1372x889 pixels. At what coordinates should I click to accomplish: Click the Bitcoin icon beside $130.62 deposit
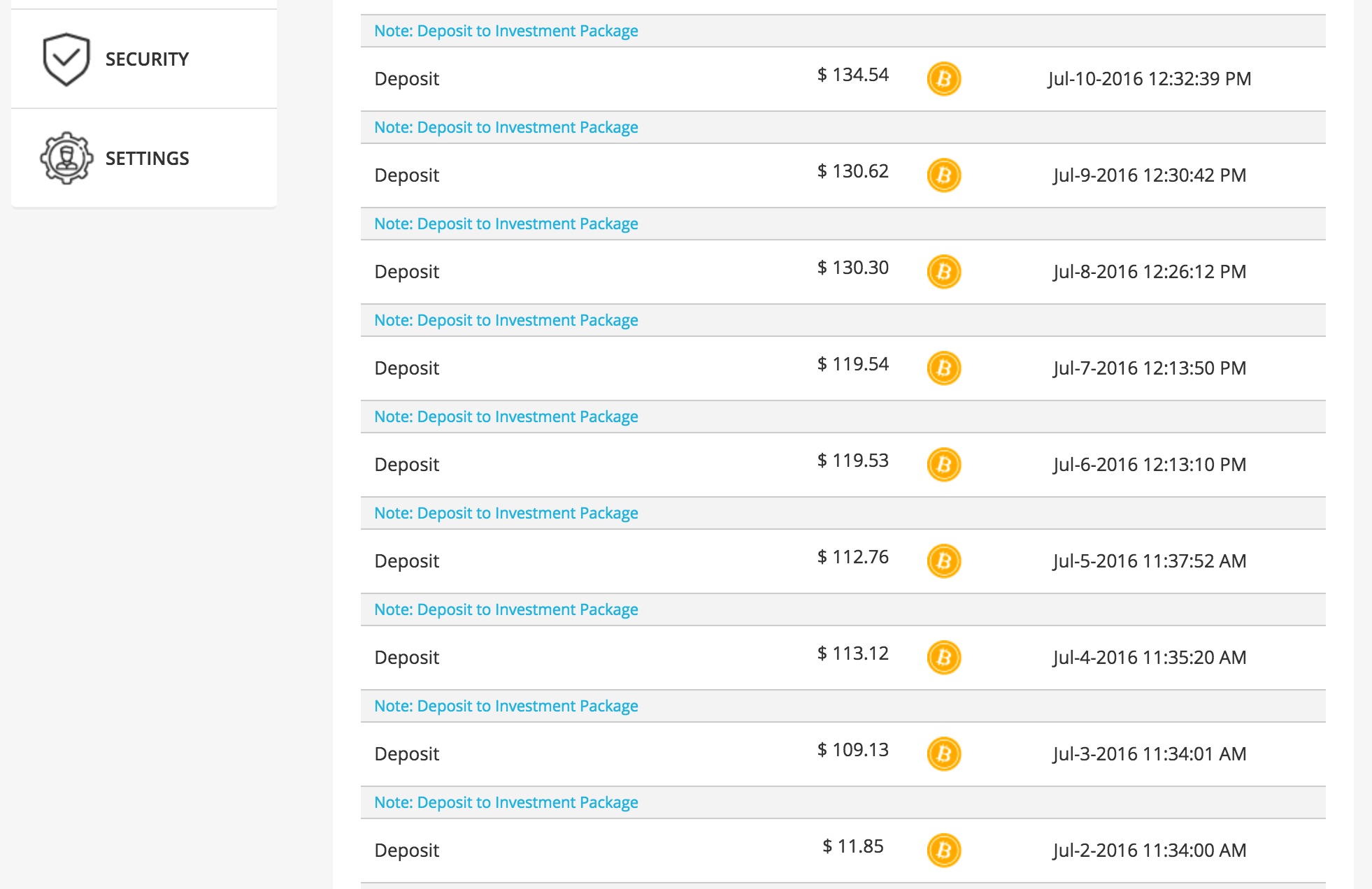coord(943,175)
